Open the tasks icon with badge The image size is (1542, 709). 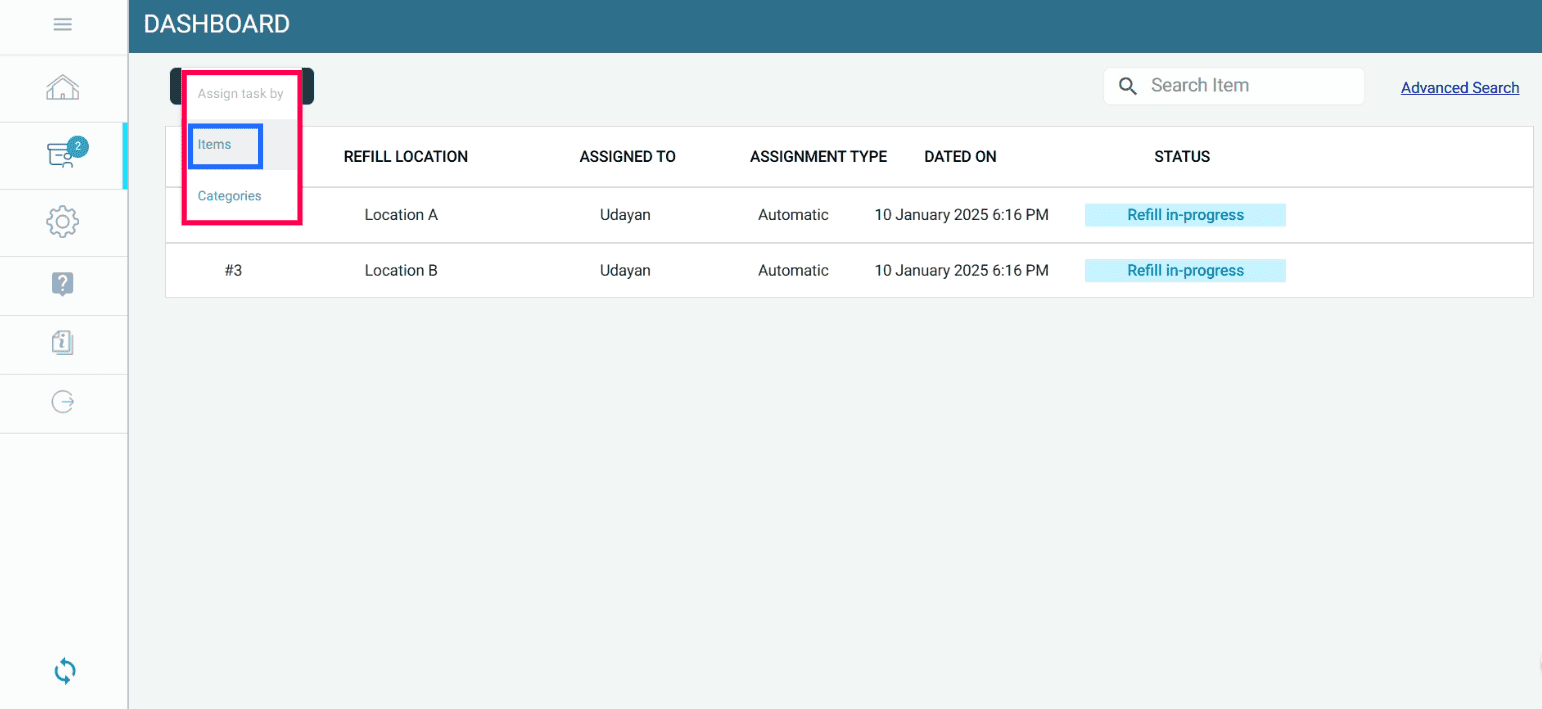(x=62, y=155)
